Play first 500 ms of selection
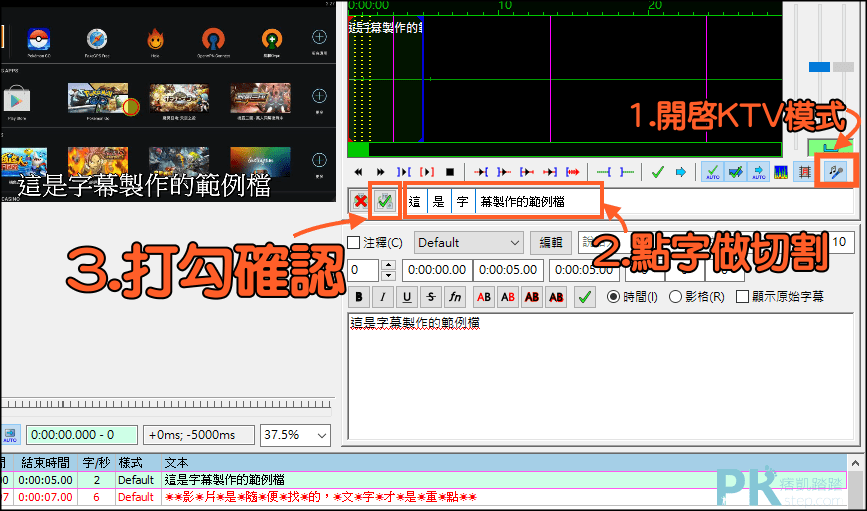This screenshot has height=511, width=867. click(x=526, y=172)
